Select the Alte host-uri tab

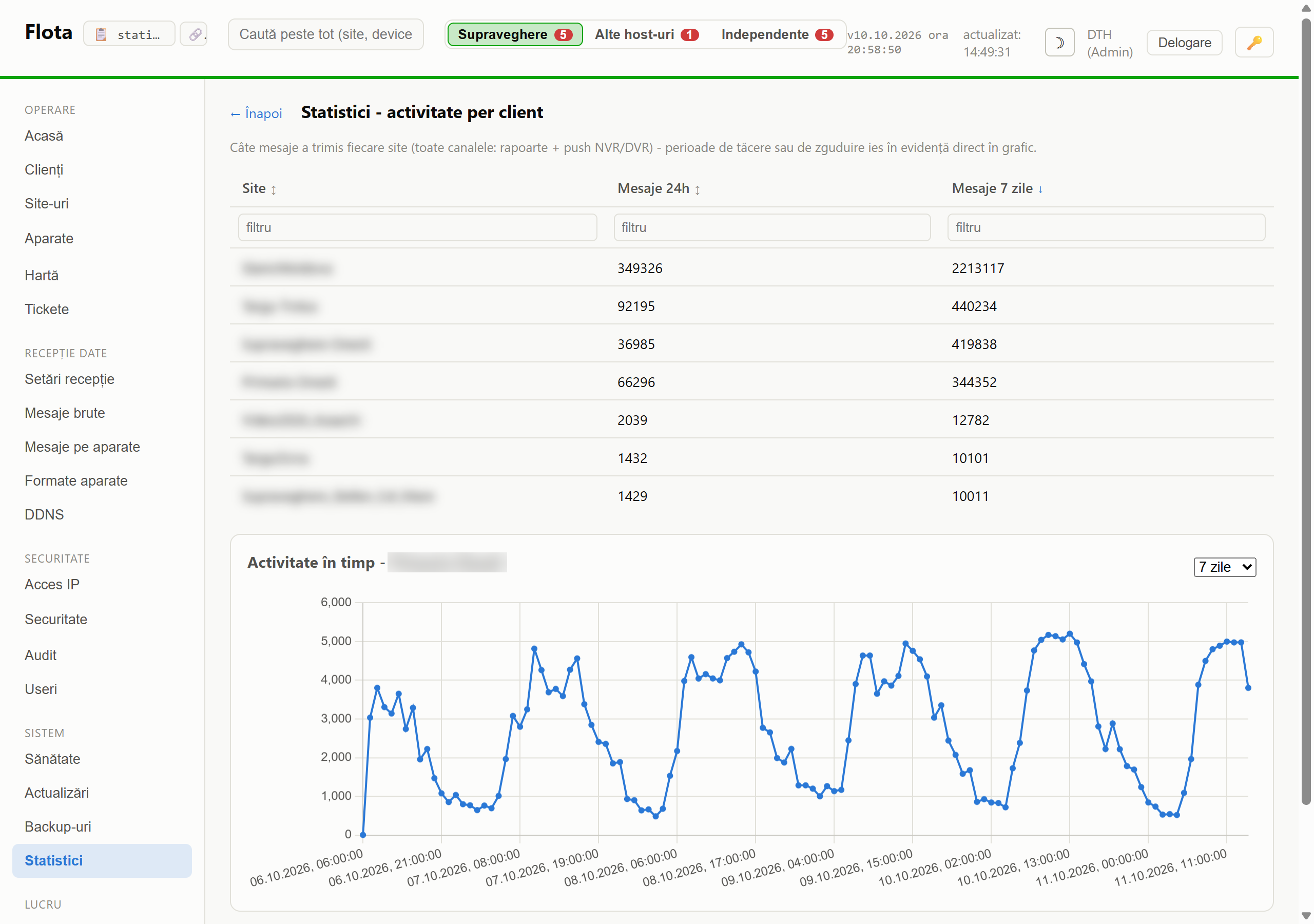tap(647, 34)
